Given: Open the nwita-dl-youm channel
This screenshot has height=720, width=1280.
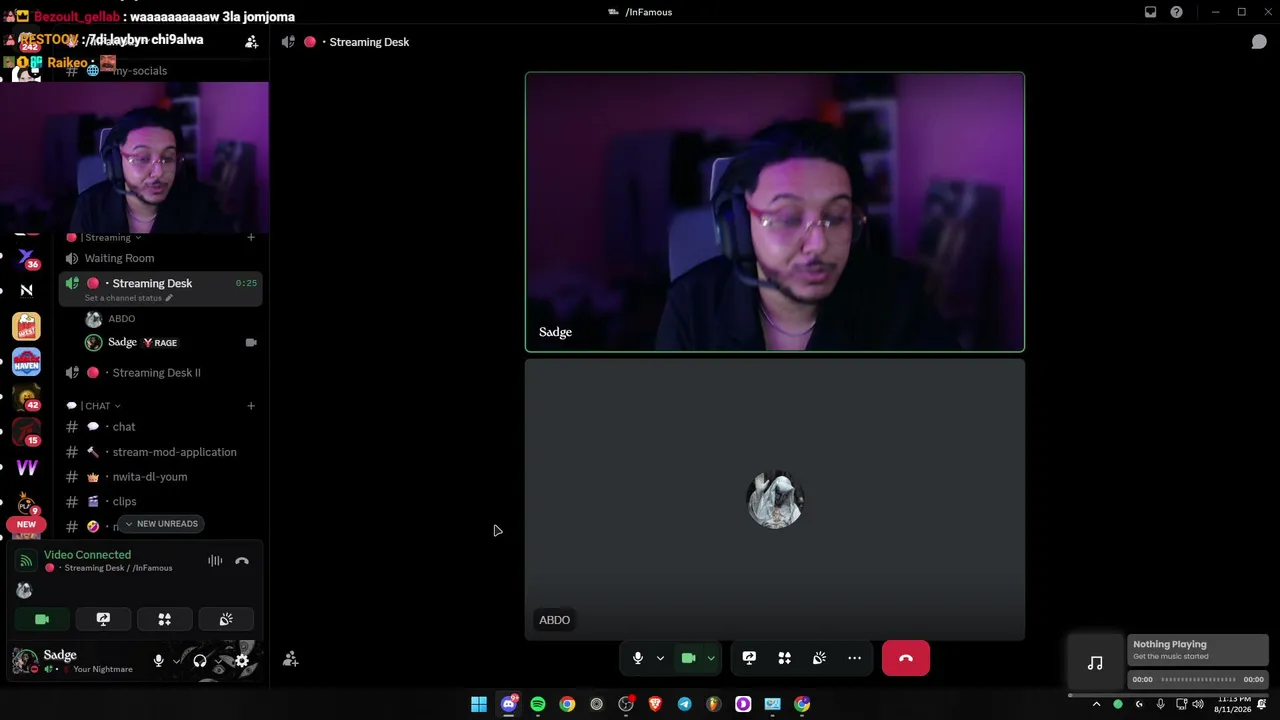Looking at the screenshot, I should click(161, 477).
